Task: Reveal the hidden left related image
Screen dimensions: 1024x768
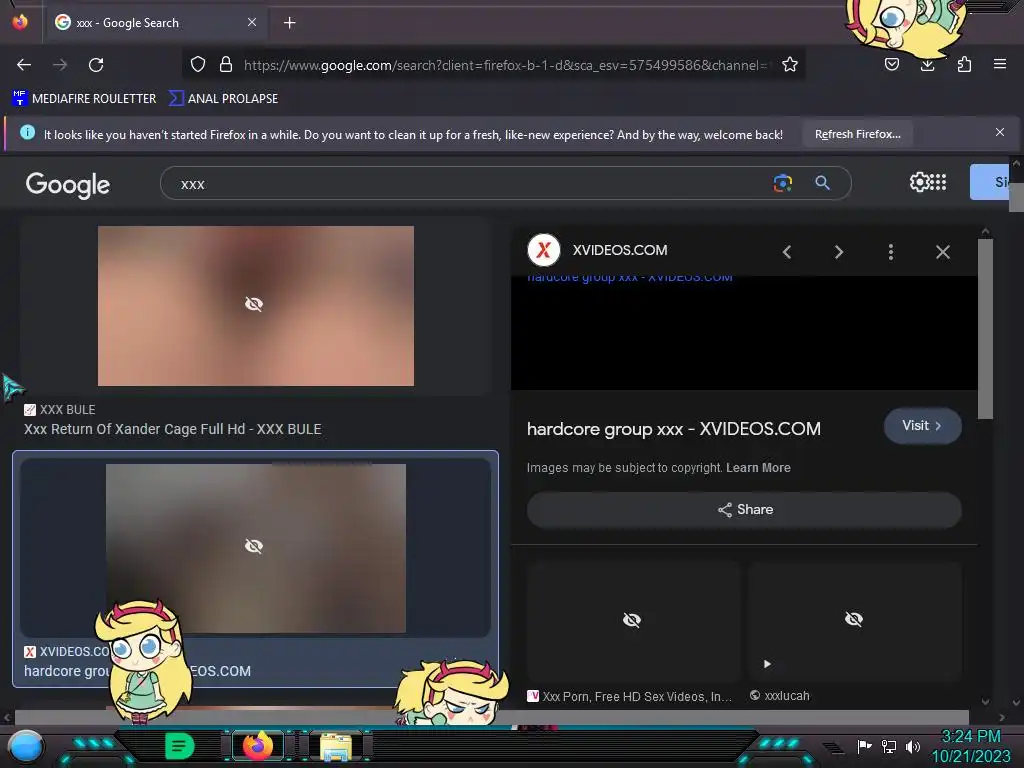Action: click(632, 620)
